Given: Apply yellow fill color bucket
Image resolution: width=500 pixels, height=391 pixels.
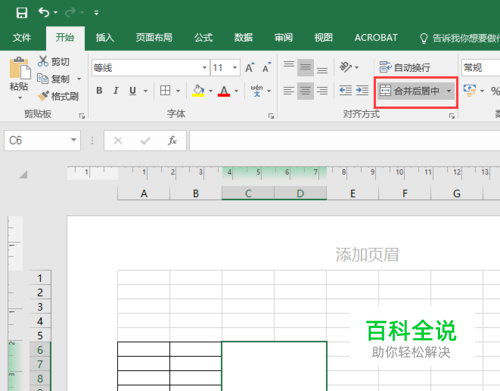Looking at the screenshot, I should 198,90.
